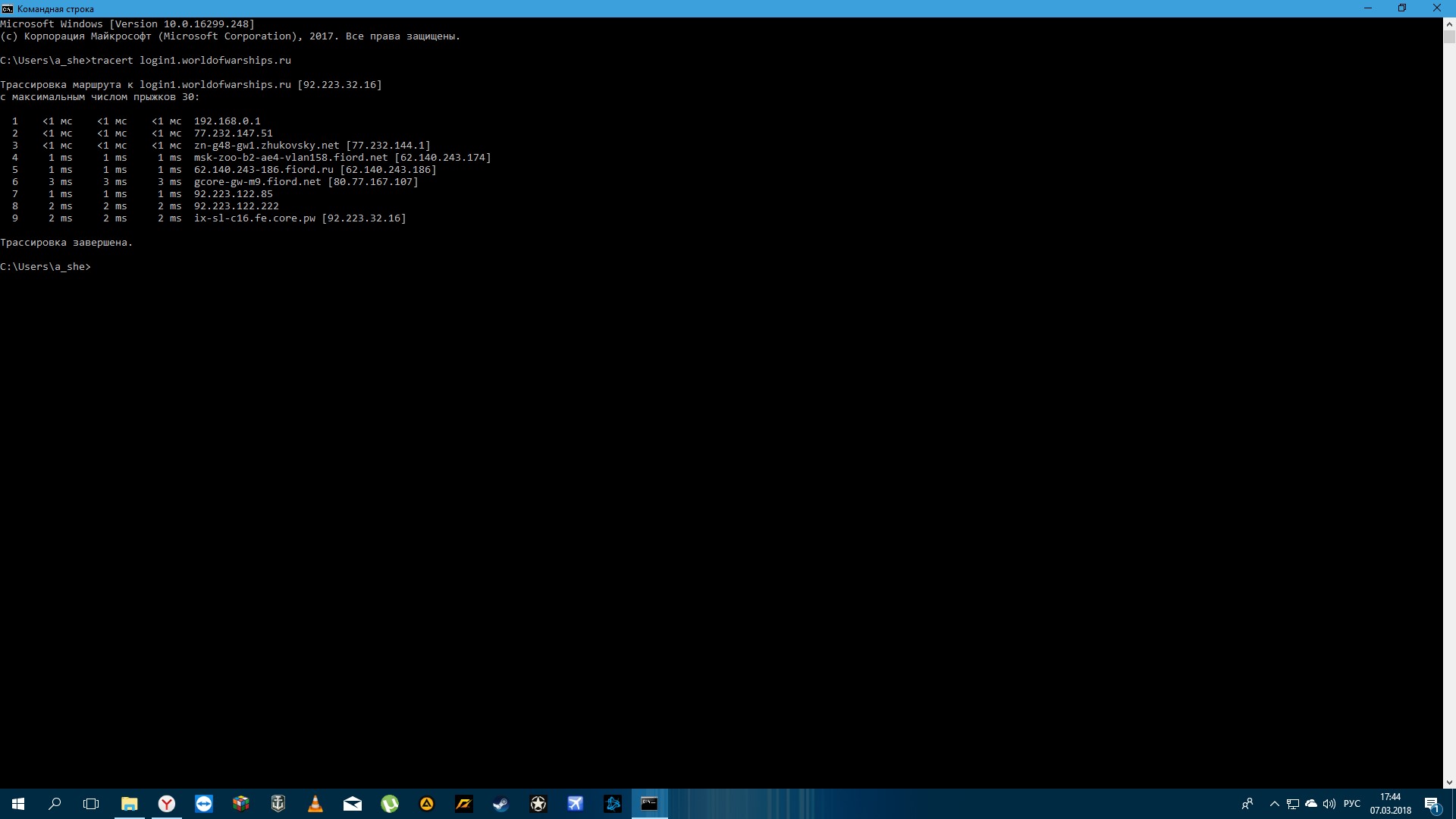Switch input language РУС indicator
The height and width of the screenshot is (819, 1456).
pos(1352,804)
